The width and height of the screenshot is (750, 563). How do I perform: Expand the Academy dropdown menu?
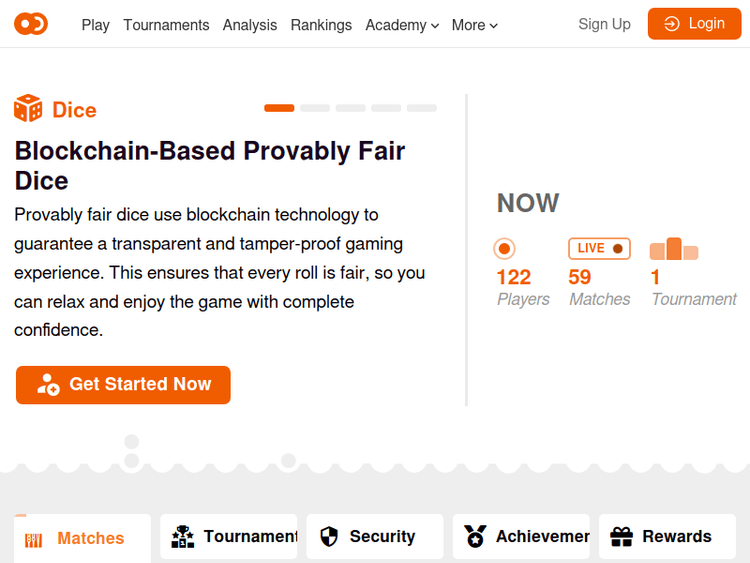[402, 25]
